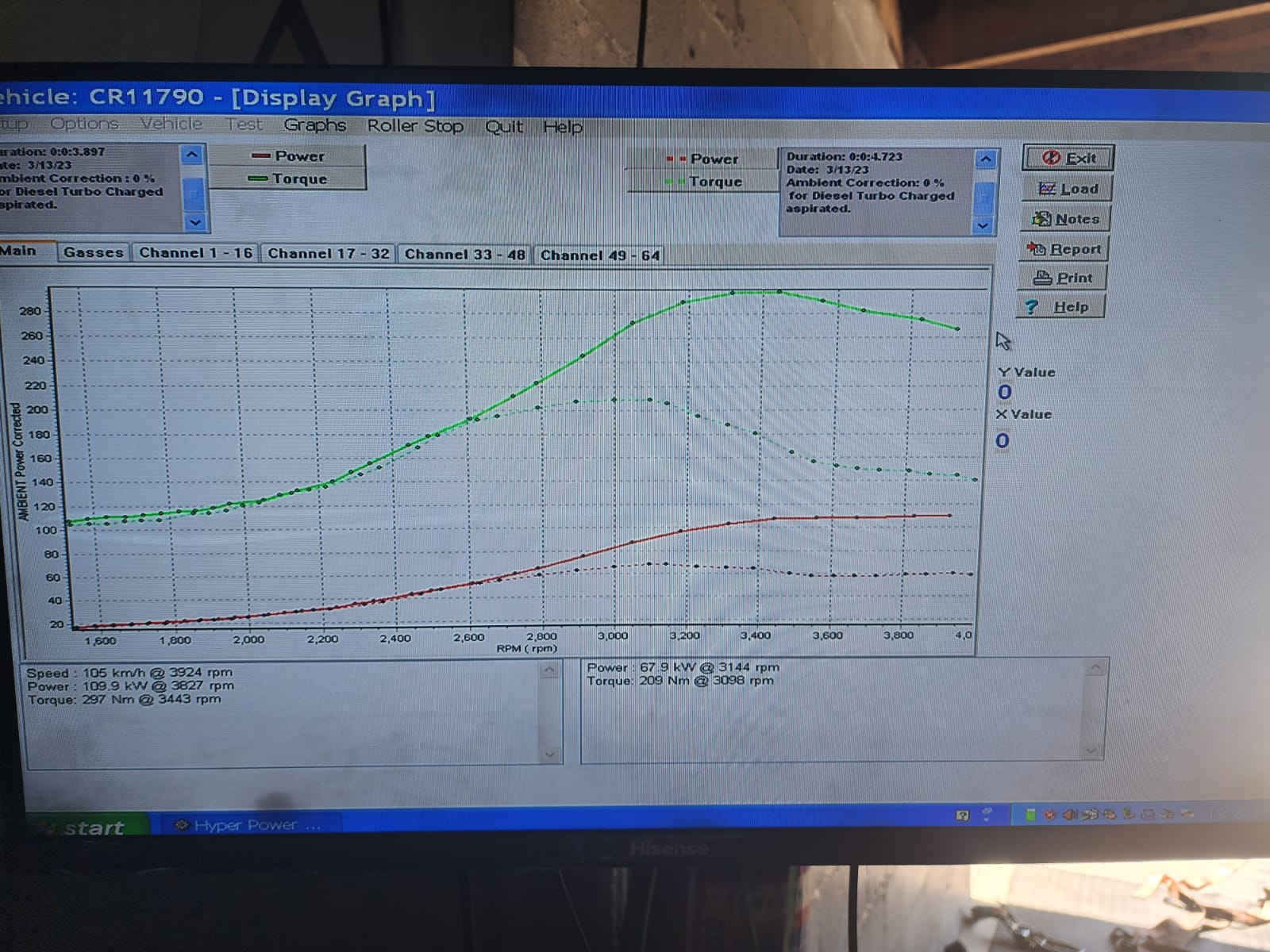Open the Windows start menu
The width and height of the screenshot is (1270, 952).
(87, 827)
